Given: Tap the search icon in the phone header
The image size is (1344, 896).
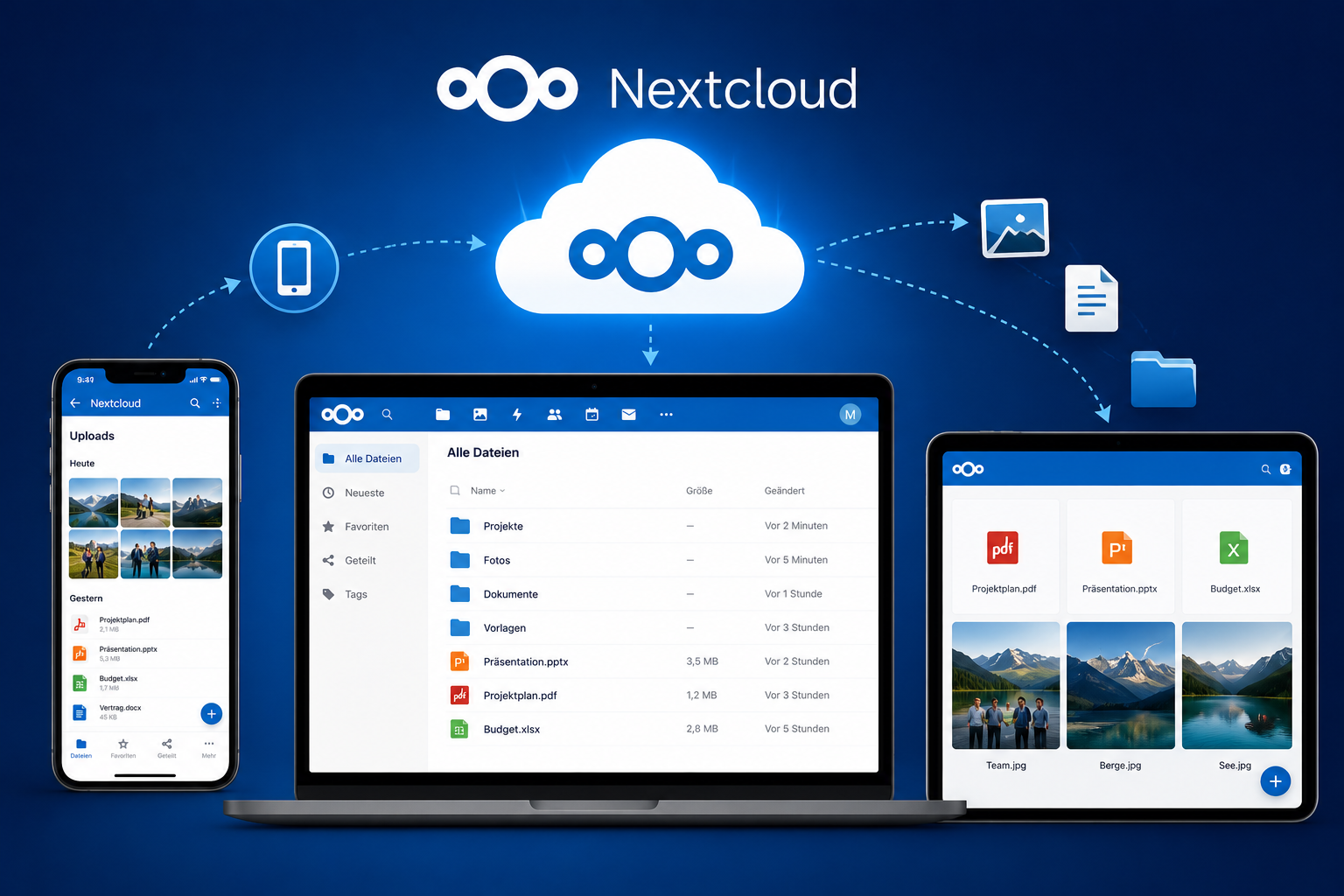Looking at the screenshot, I should [195, 403].
